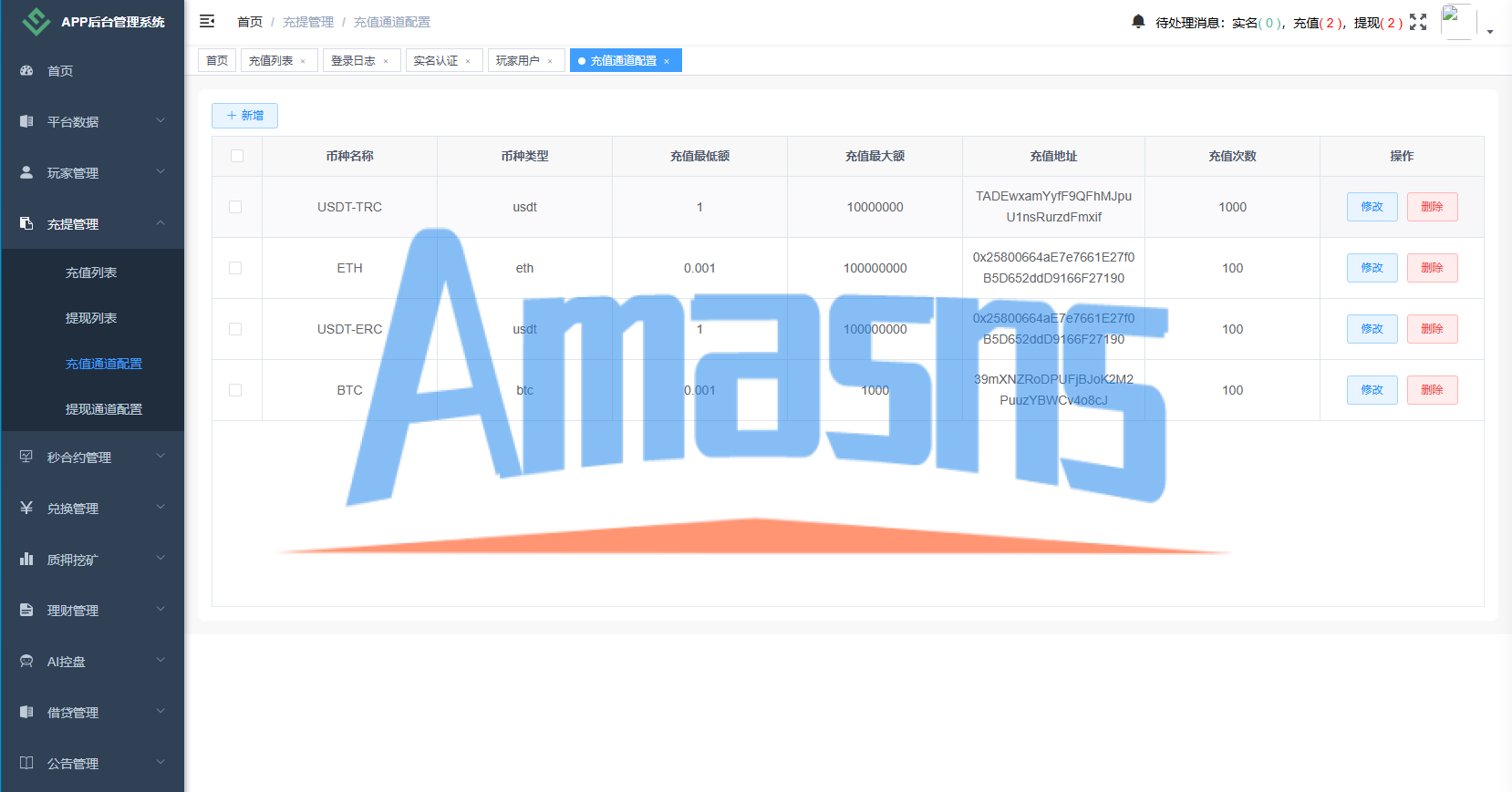Image resolution: width=1512 pixels, height=792 pixels.
Task: Click 修改 for the BTC row
Action: pyautogui.click(x=1372, y=390)
